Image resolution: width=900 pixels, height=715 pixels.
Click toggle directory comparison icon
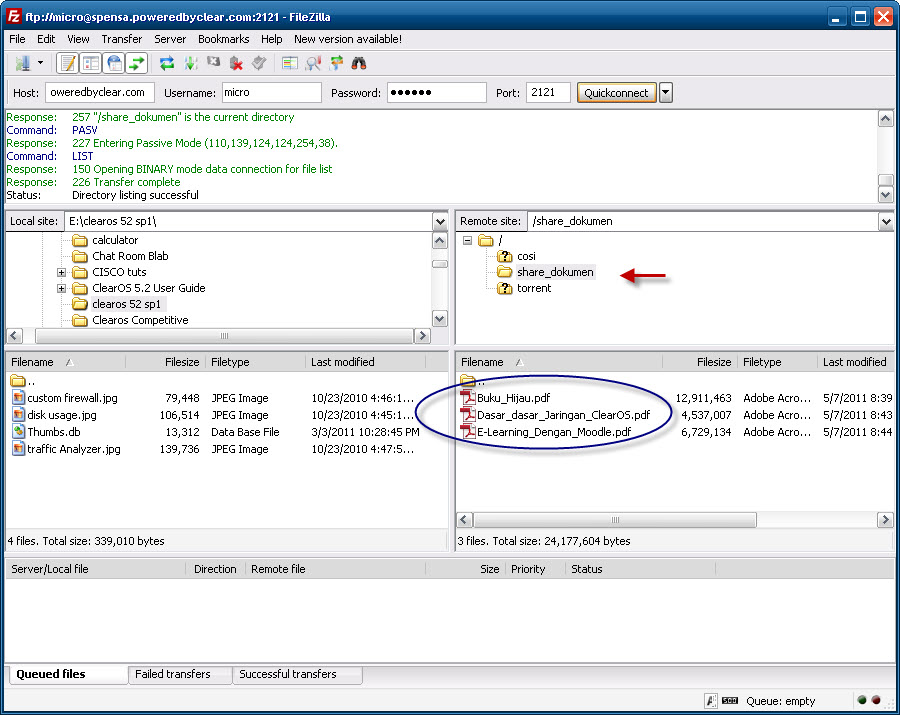point(313,63)
